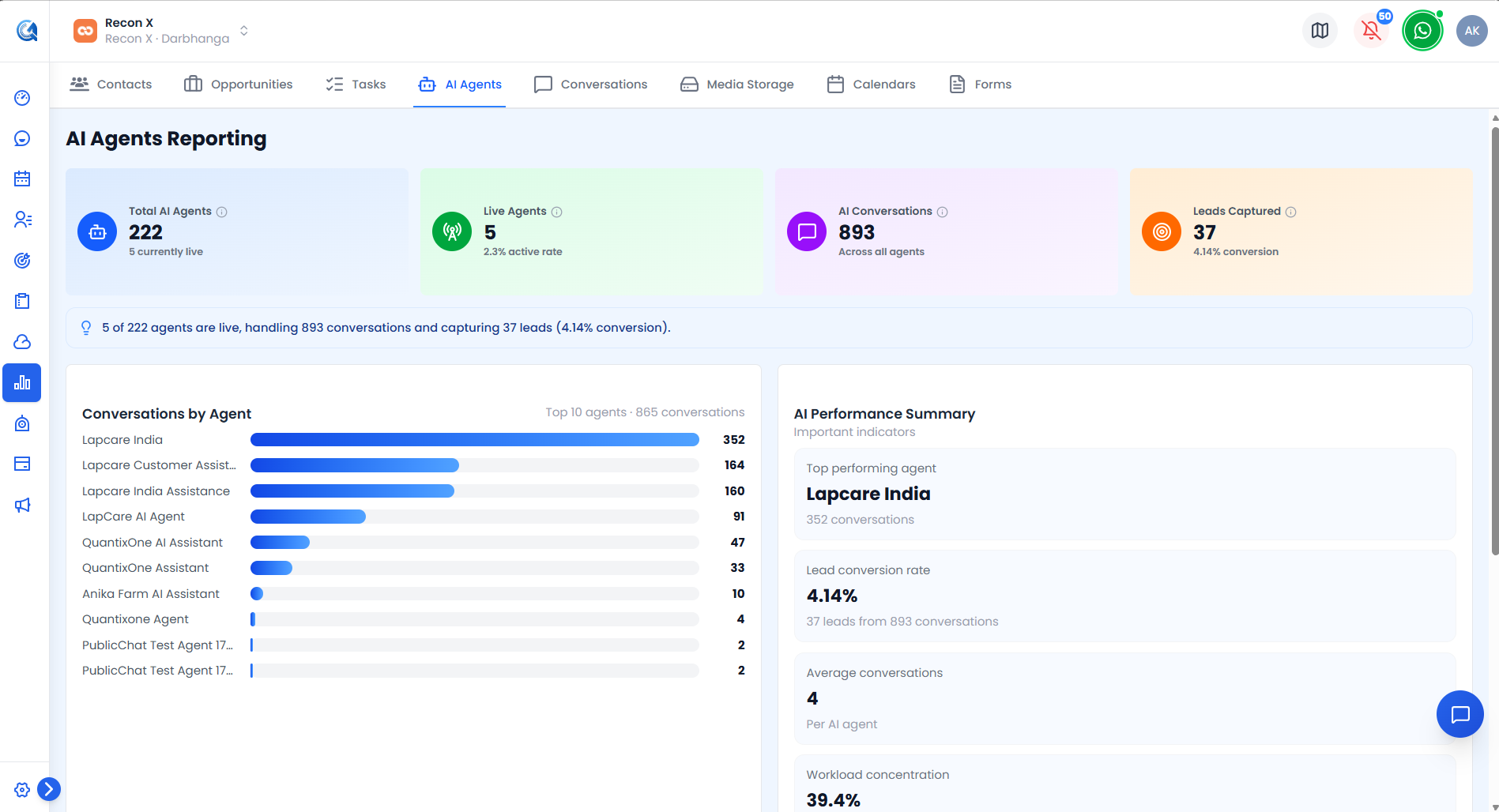Switch to the Media Storage tab
The height and width of the screenshot is (812, 1499).
coord(737,85)
